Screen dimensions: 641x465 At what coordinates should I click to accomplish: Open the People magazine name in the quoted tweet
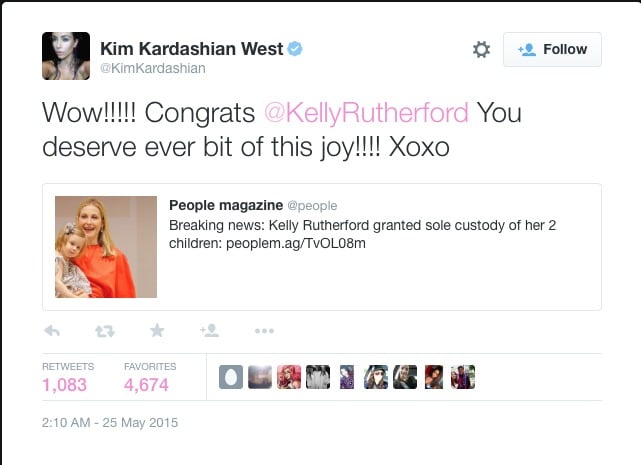226,205
